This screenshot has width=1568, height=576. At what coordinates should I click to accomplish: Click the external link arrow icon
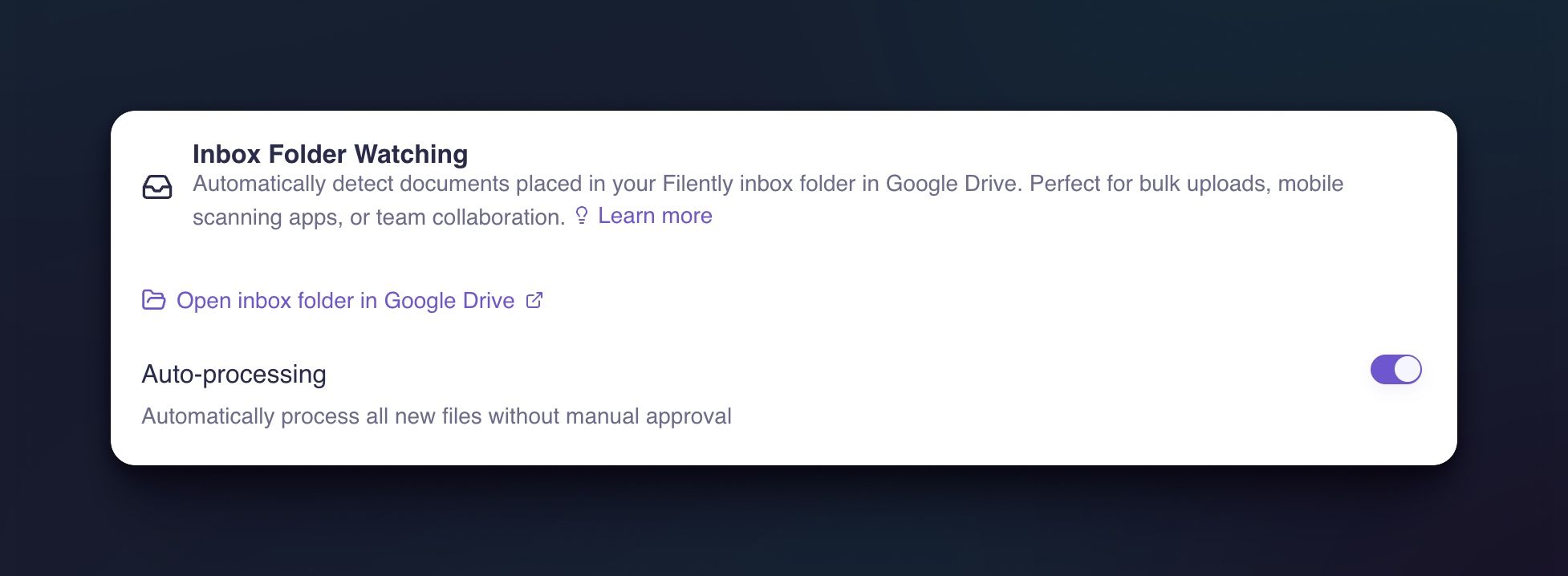pos(534,300)
